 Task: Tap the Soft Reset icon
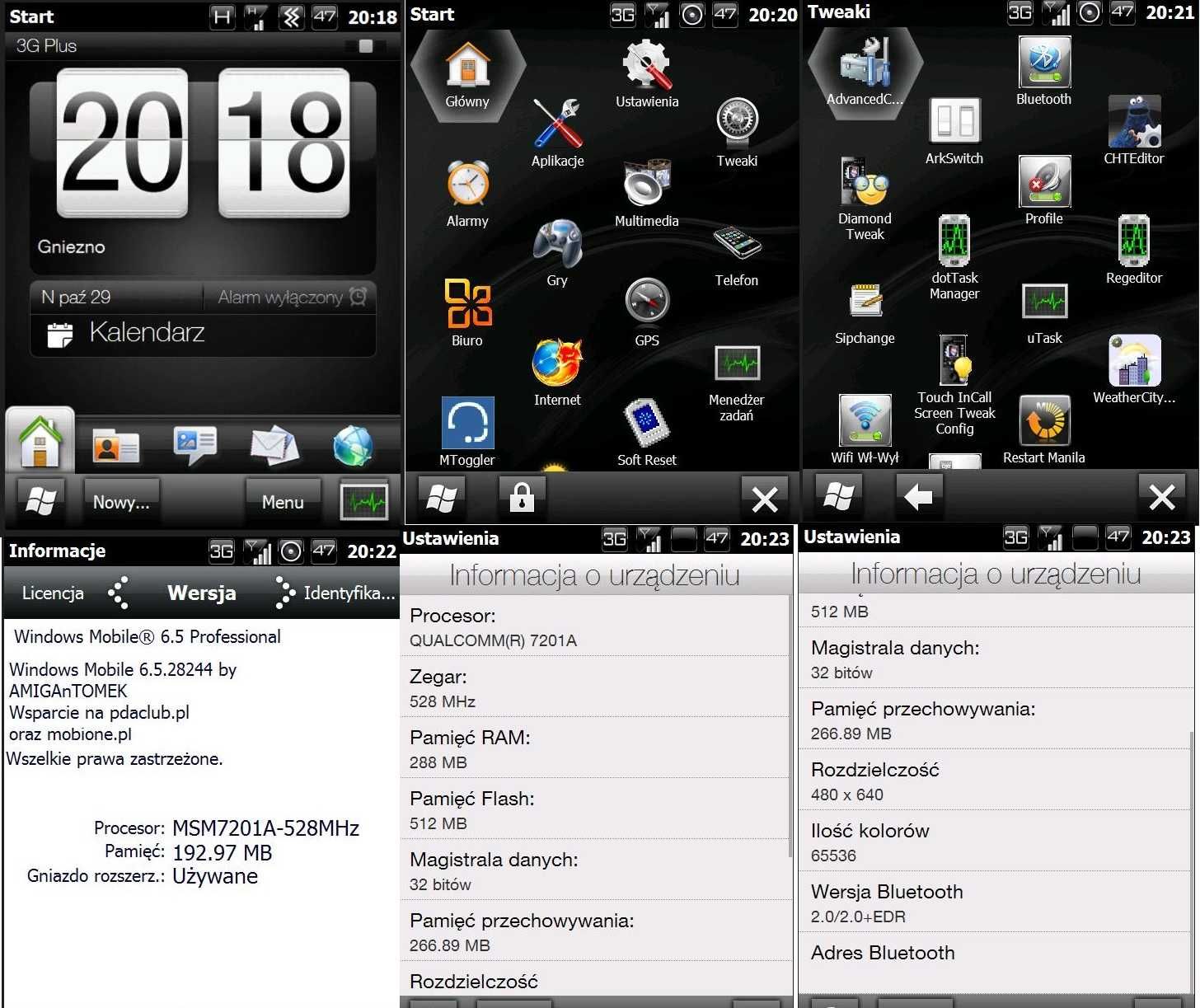tap(647, 422)
